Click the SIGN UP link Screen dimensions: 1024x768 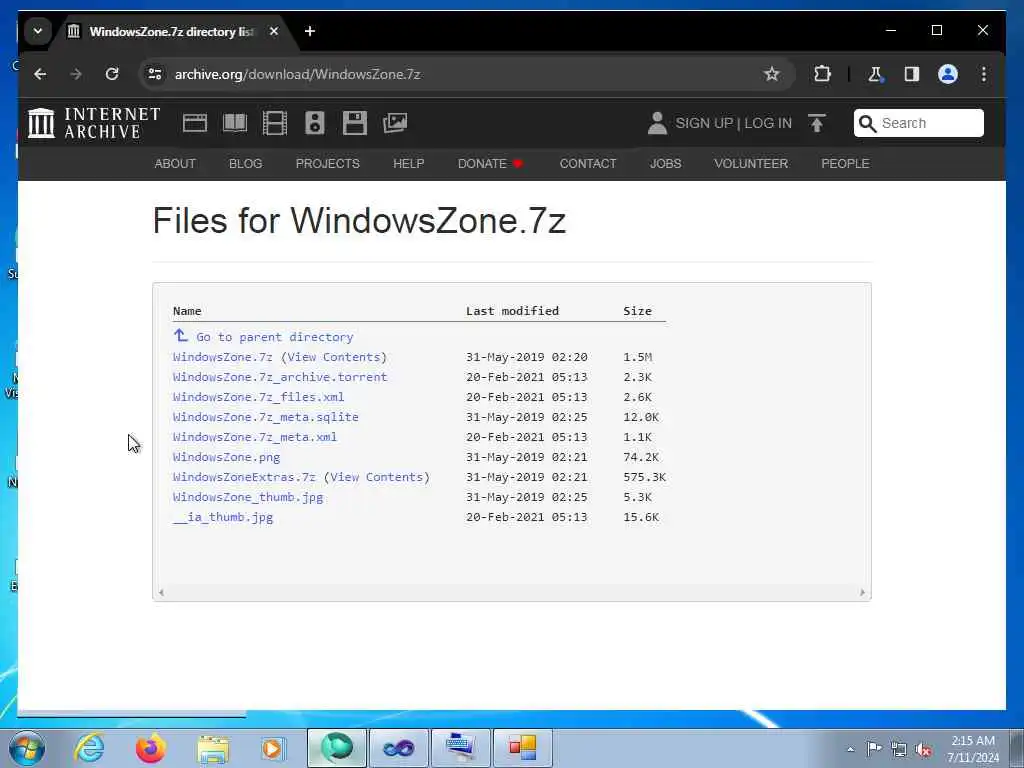[x=704, y=123]
